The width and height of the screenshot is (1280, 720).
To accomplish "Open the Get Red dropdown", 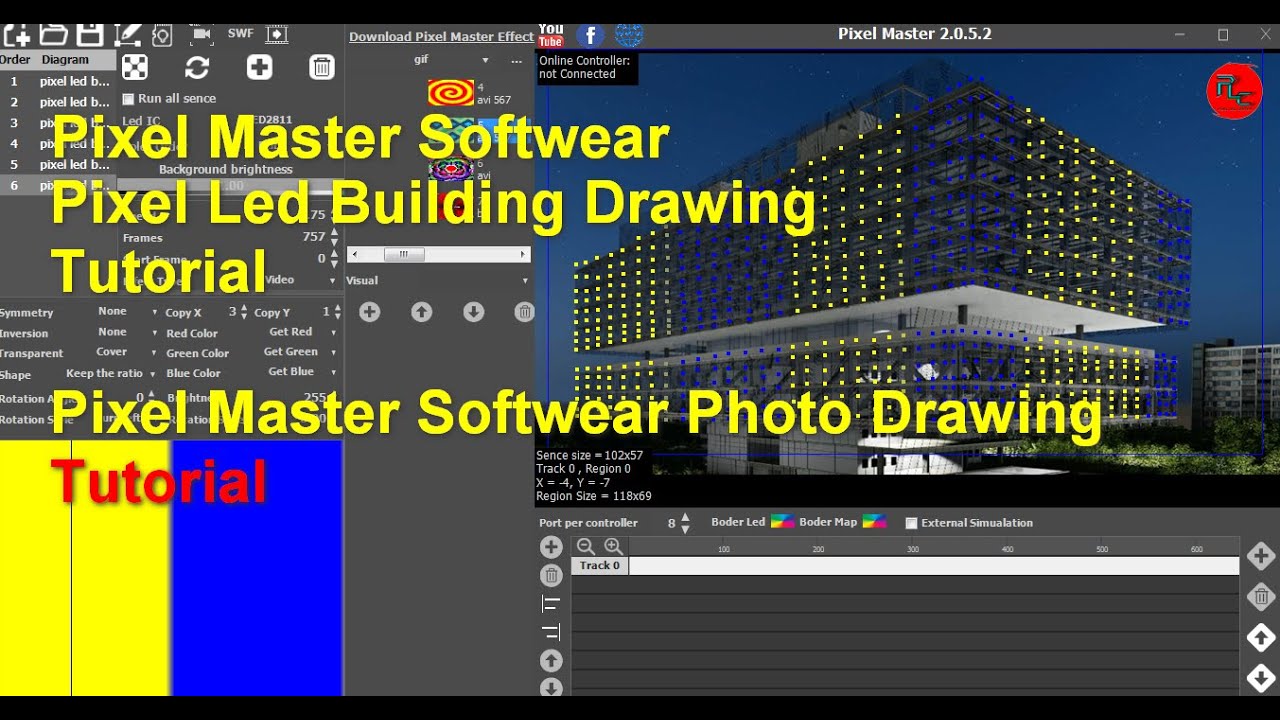I will point(302,332).
